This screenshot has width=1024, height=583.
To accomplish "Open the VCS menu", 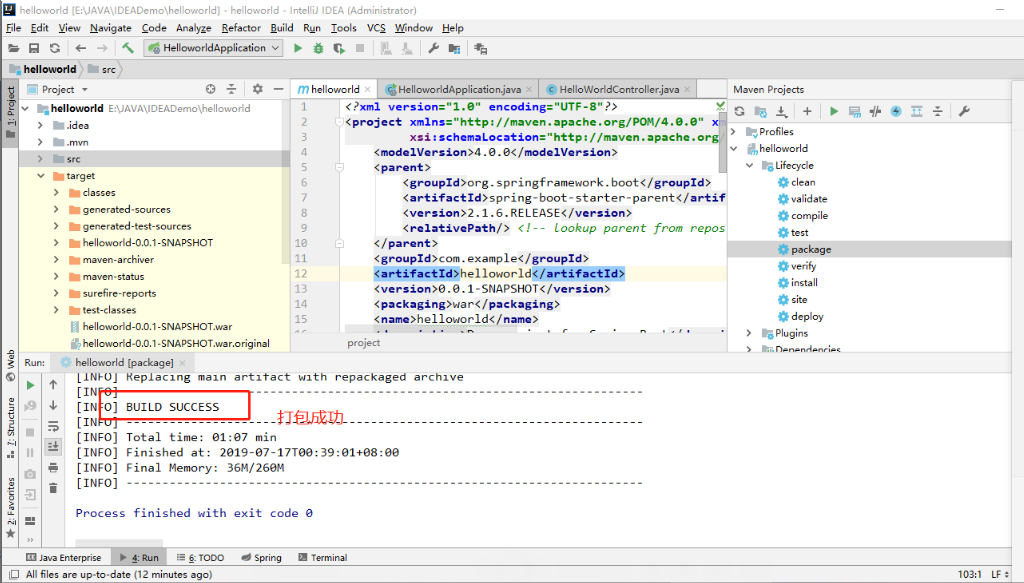I will 376,28.
